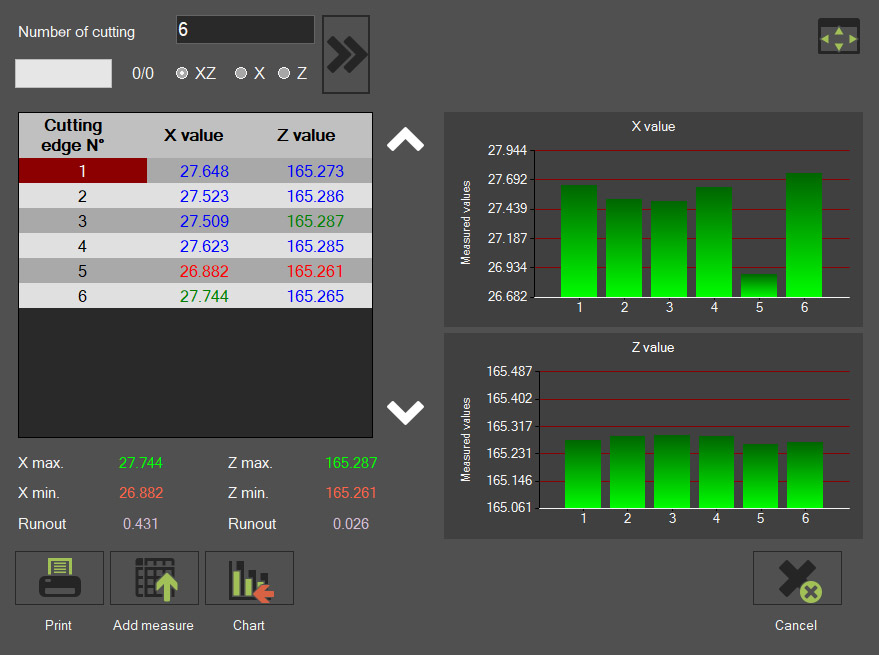
Task: Click bar 5 in X value chart
Action: pyautogui.click(x=759, y=286)
